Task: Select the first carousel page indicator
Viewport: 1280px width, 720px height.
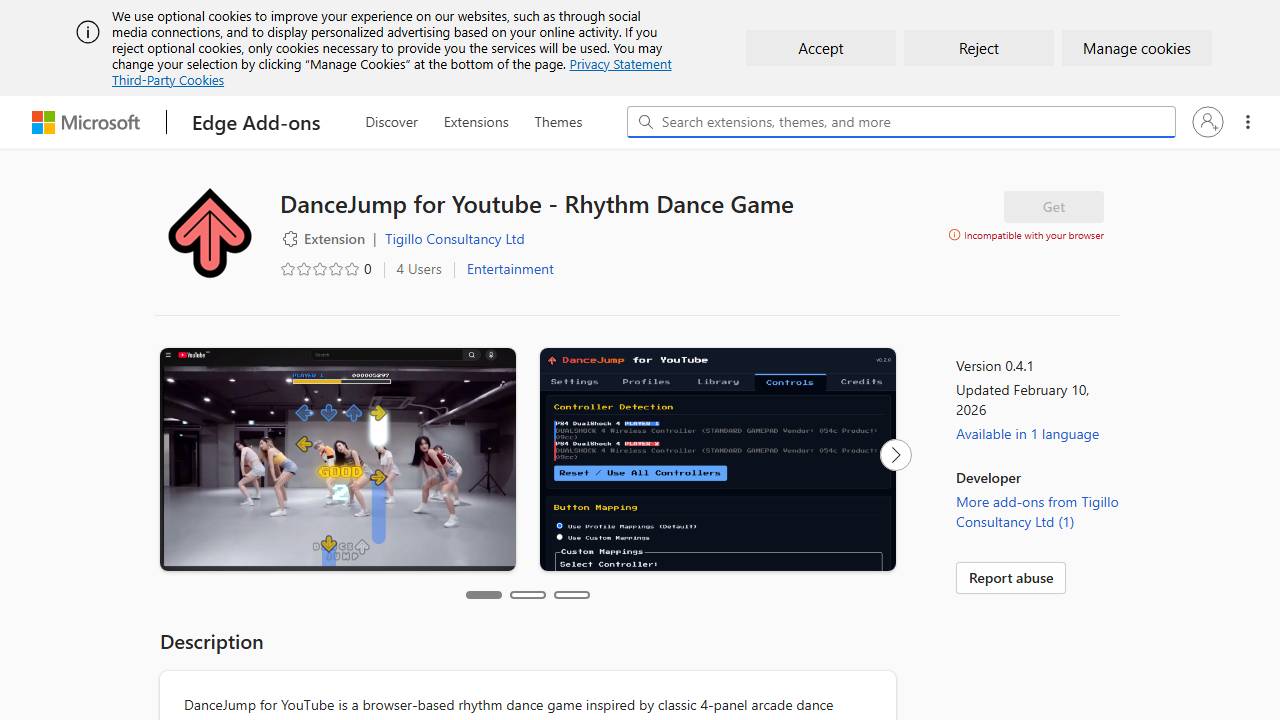Action: pyautogui.click(x=484, y=595)
